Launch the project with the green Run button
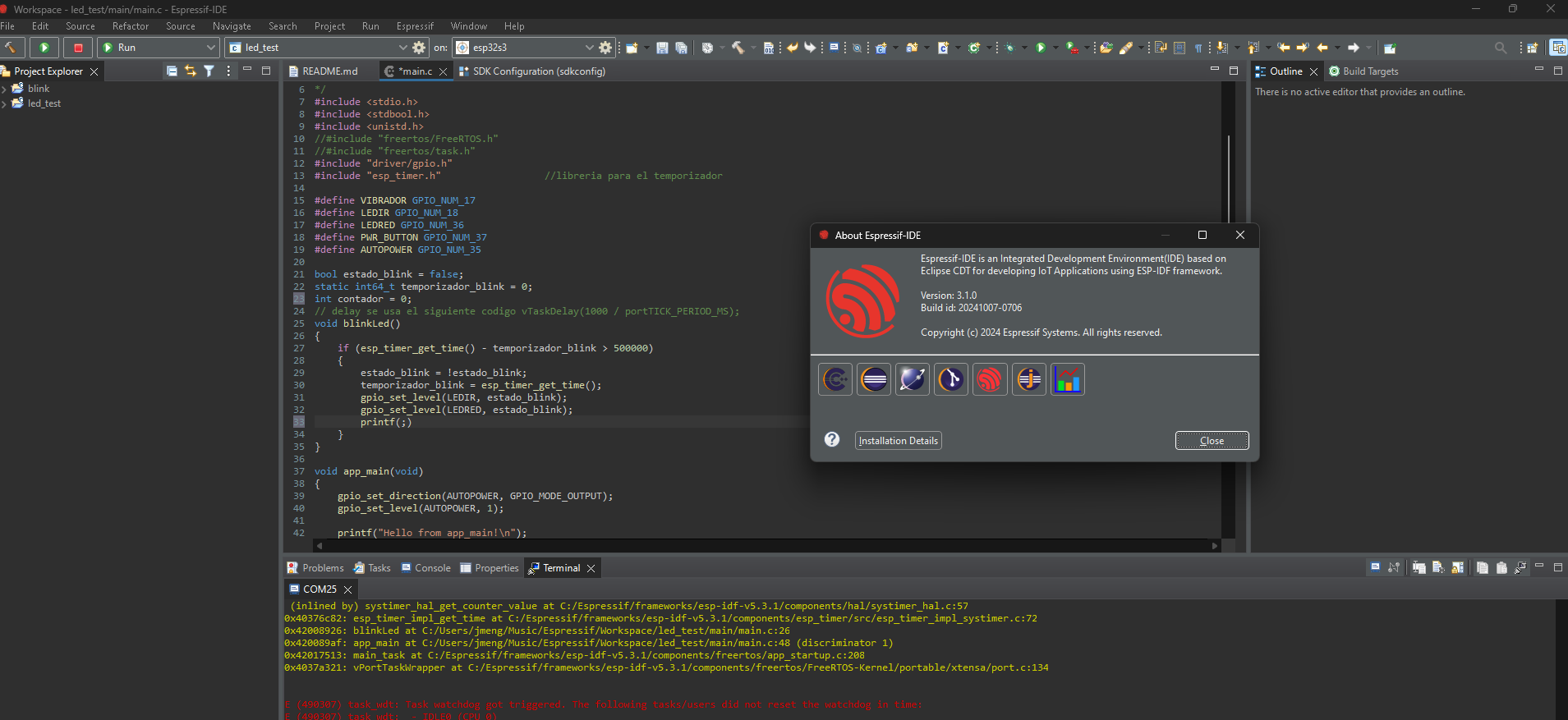This screenshot has height=720, width=1568. click(x=44, y=48)
